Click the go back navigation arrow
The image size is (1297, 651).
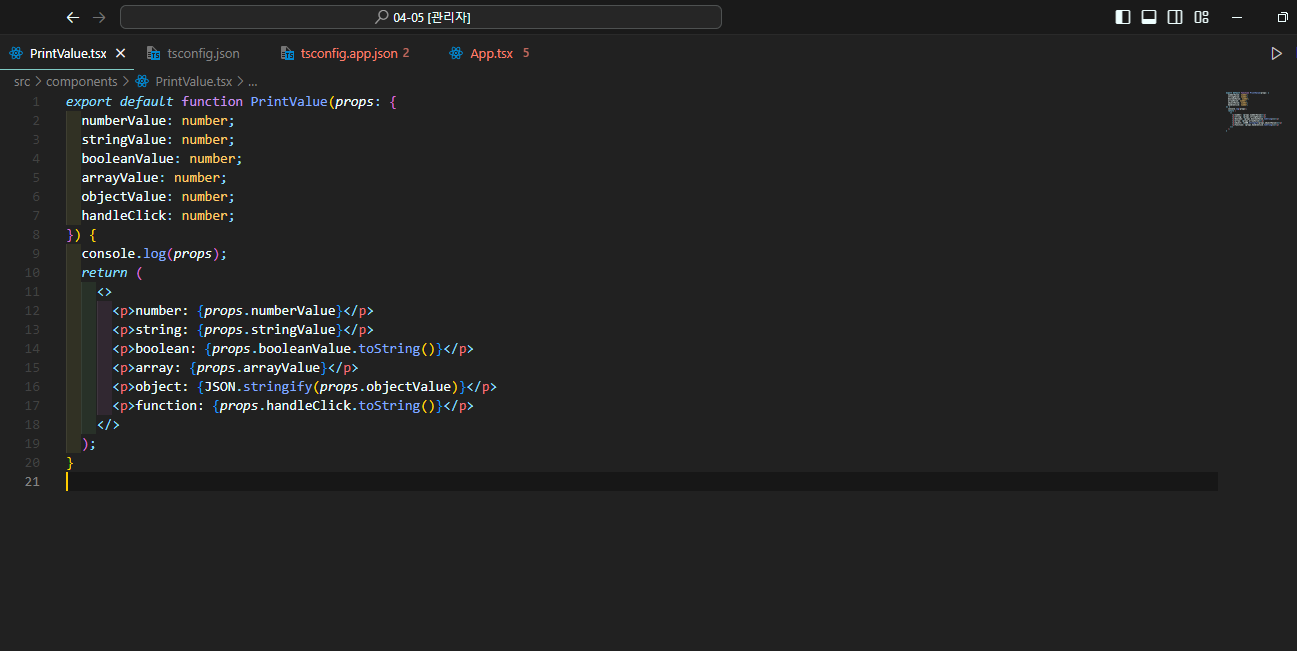(72, 17)
